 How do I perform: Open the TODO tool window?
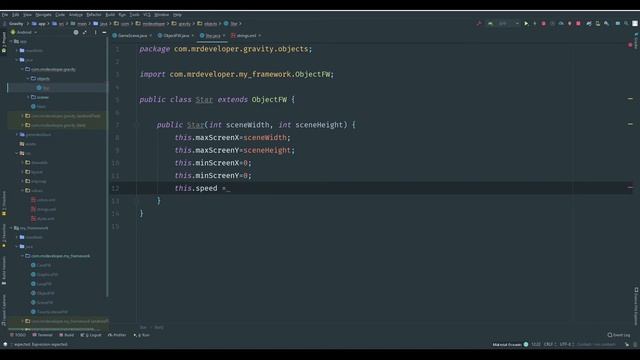(x=18, y=335)
